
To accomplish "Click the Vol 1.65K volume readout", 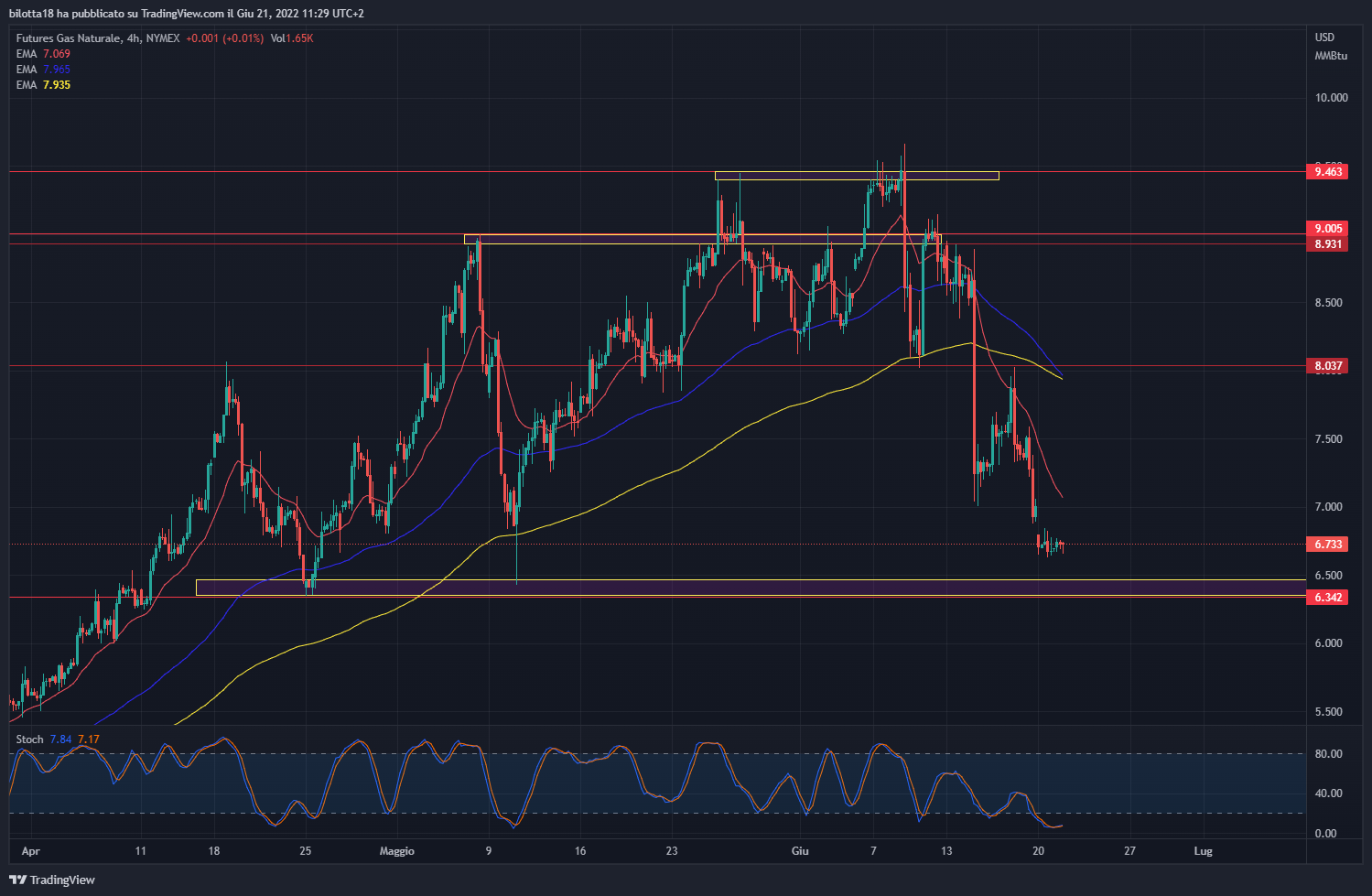I will (291, 38).
